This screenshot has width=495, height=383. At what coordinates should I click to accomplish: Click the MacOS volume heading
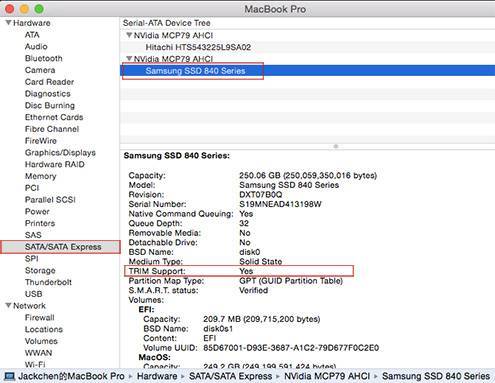(154, 357)
